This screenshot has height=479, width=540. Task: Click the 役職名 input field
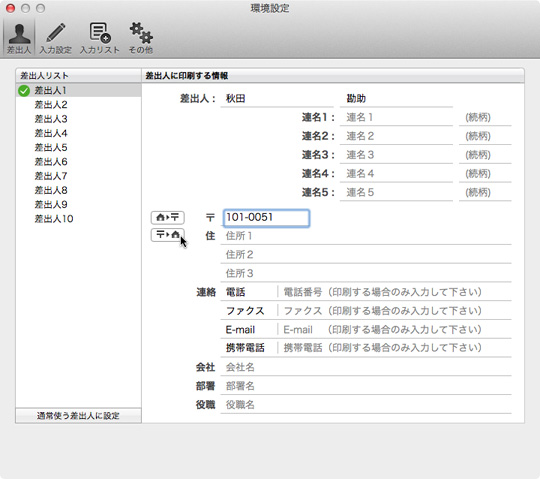(x=366, y=405)
